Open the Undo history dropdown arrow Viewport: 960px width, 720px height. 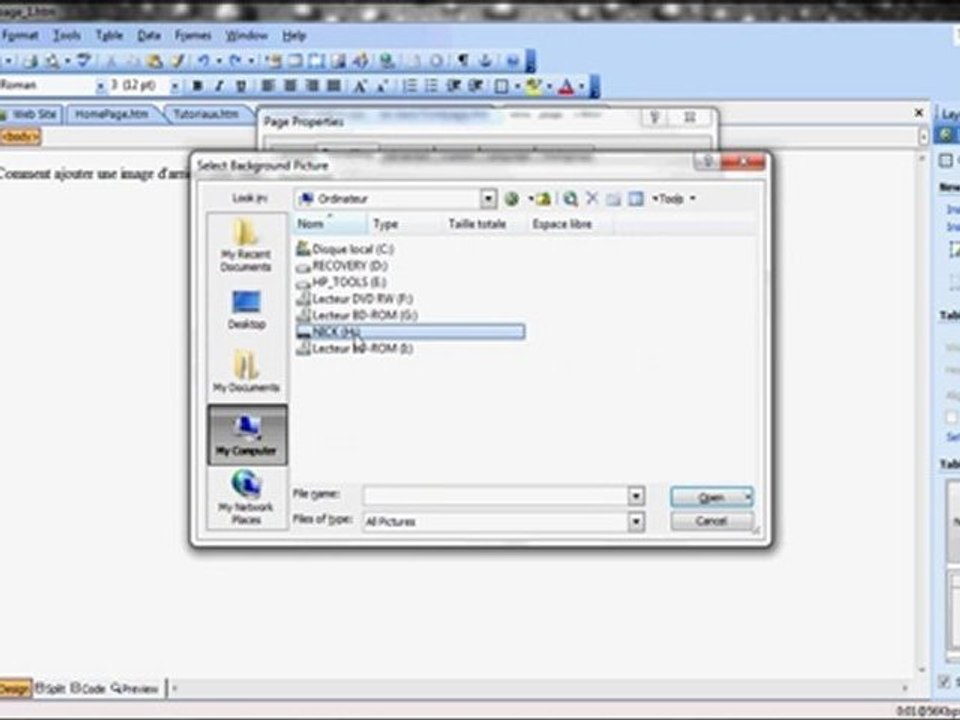click(218, 60)
